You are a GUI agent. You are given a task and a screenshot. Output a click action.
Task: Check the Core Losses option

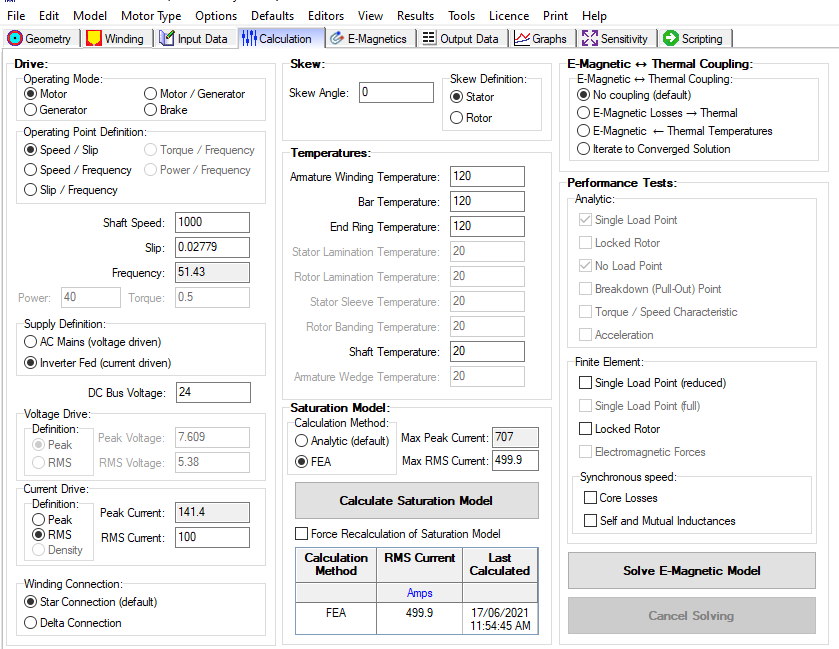pyautogui.click(x=589, y=498)
